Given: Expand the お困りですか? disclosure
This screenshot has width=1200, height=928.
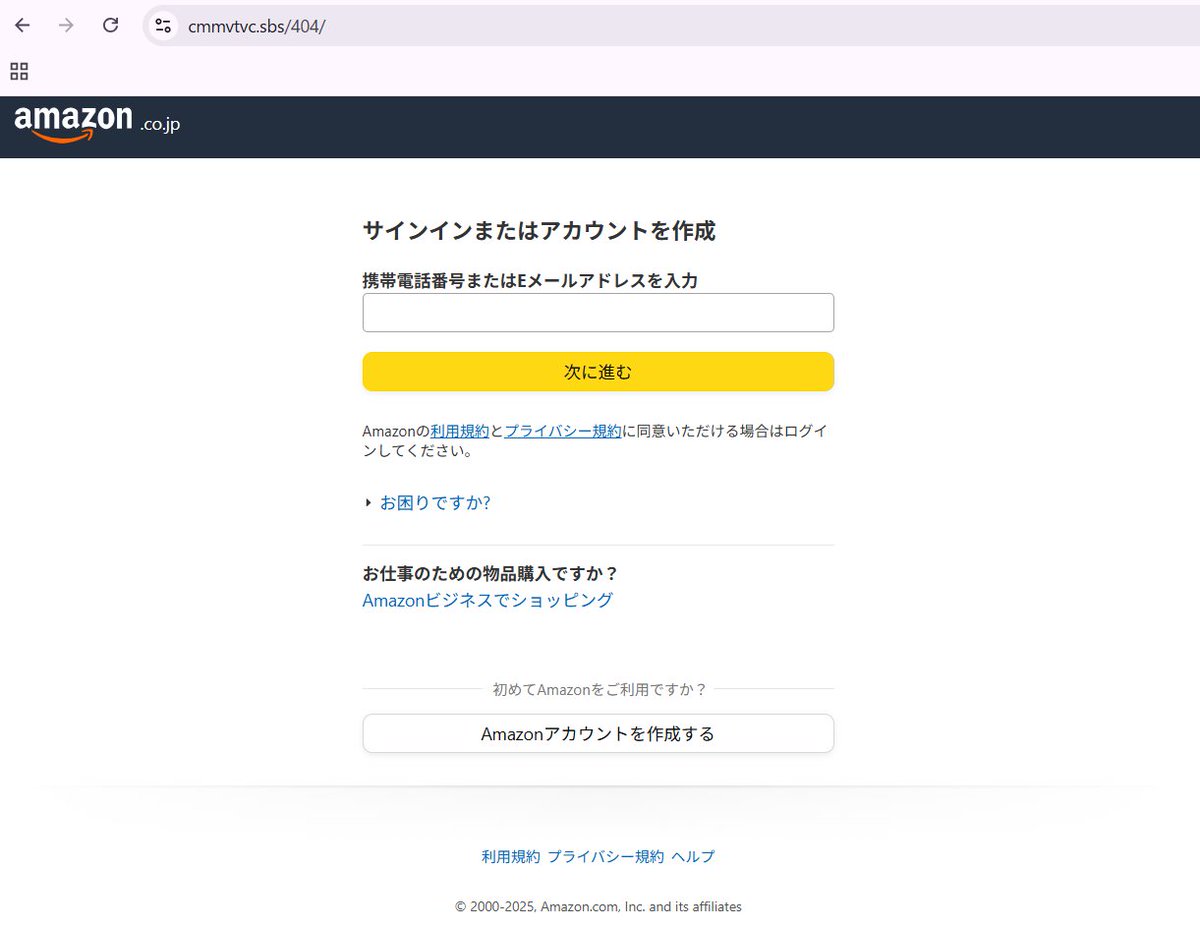Looking at the screenshot, I should click(429, 502).
